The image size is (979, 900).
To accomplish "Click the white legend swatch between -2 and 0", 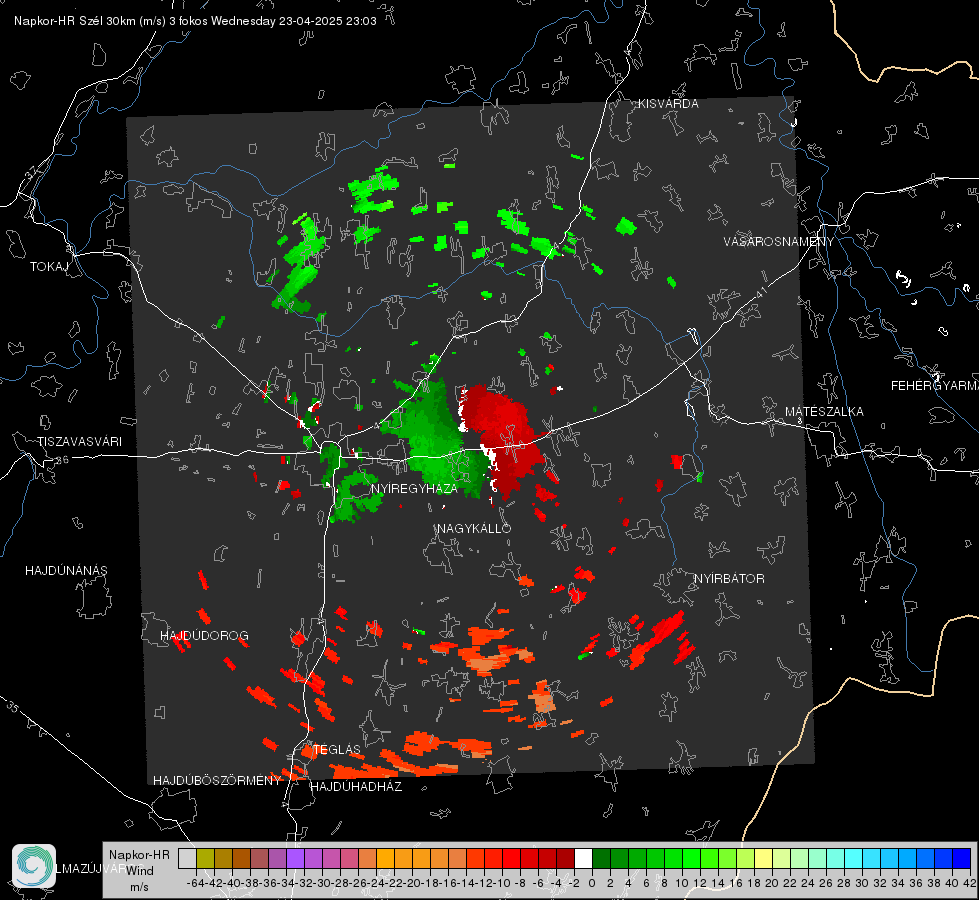I will tap(583, 858).
